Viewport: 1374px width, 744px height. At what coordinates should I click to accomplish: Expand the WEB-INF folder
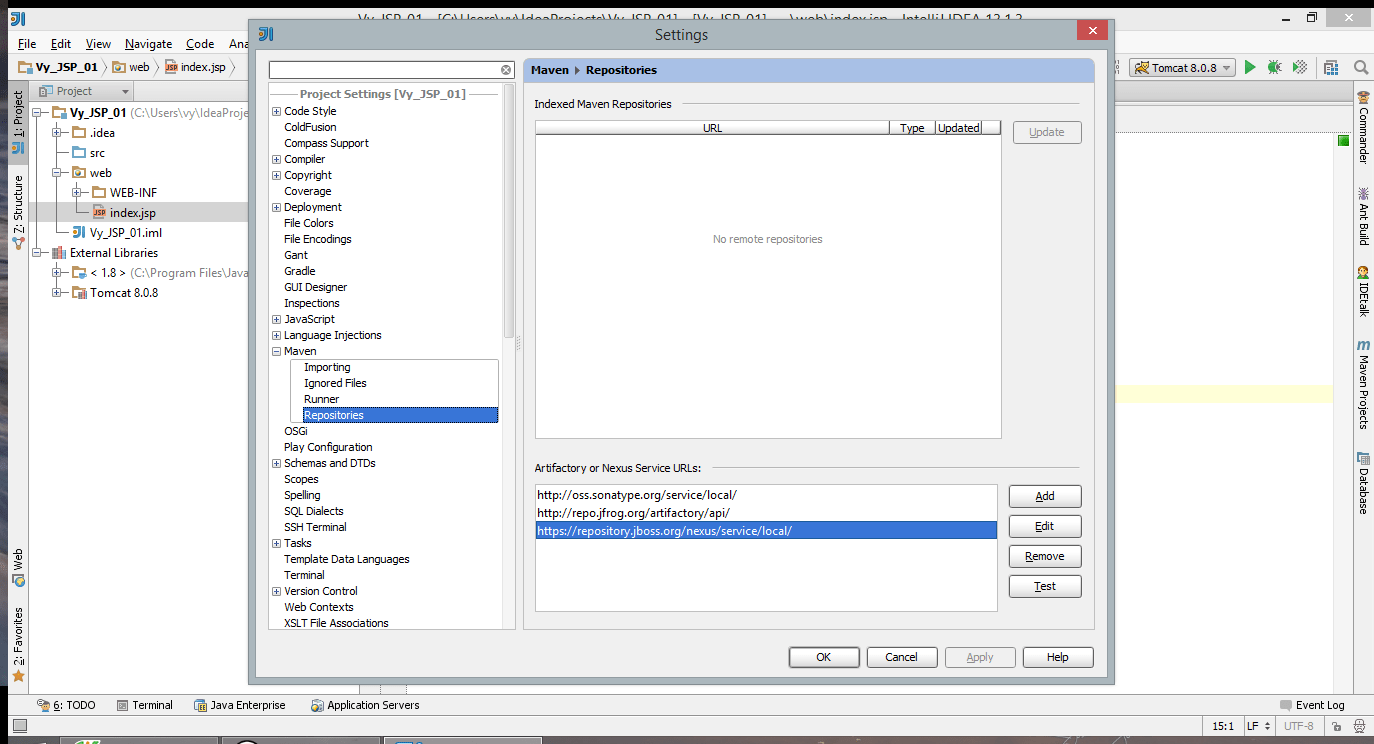click(x=76, y=193)
